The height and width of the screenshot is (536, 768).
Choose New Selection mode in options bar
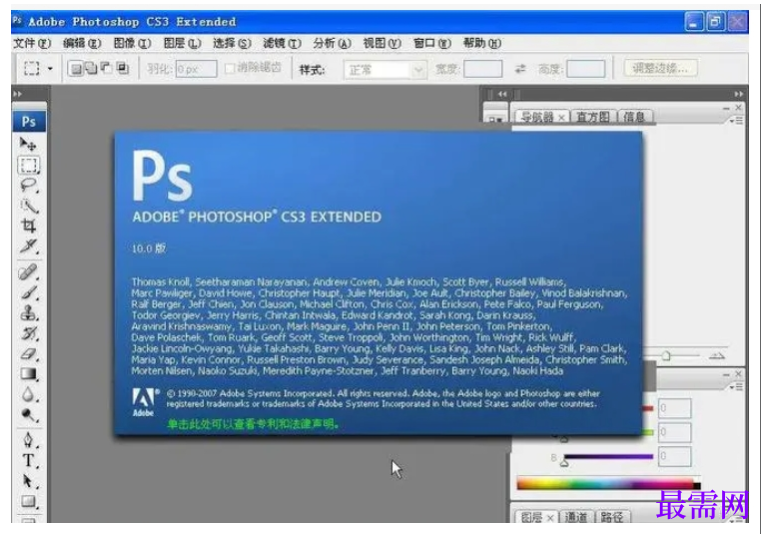tap(76, 69)
